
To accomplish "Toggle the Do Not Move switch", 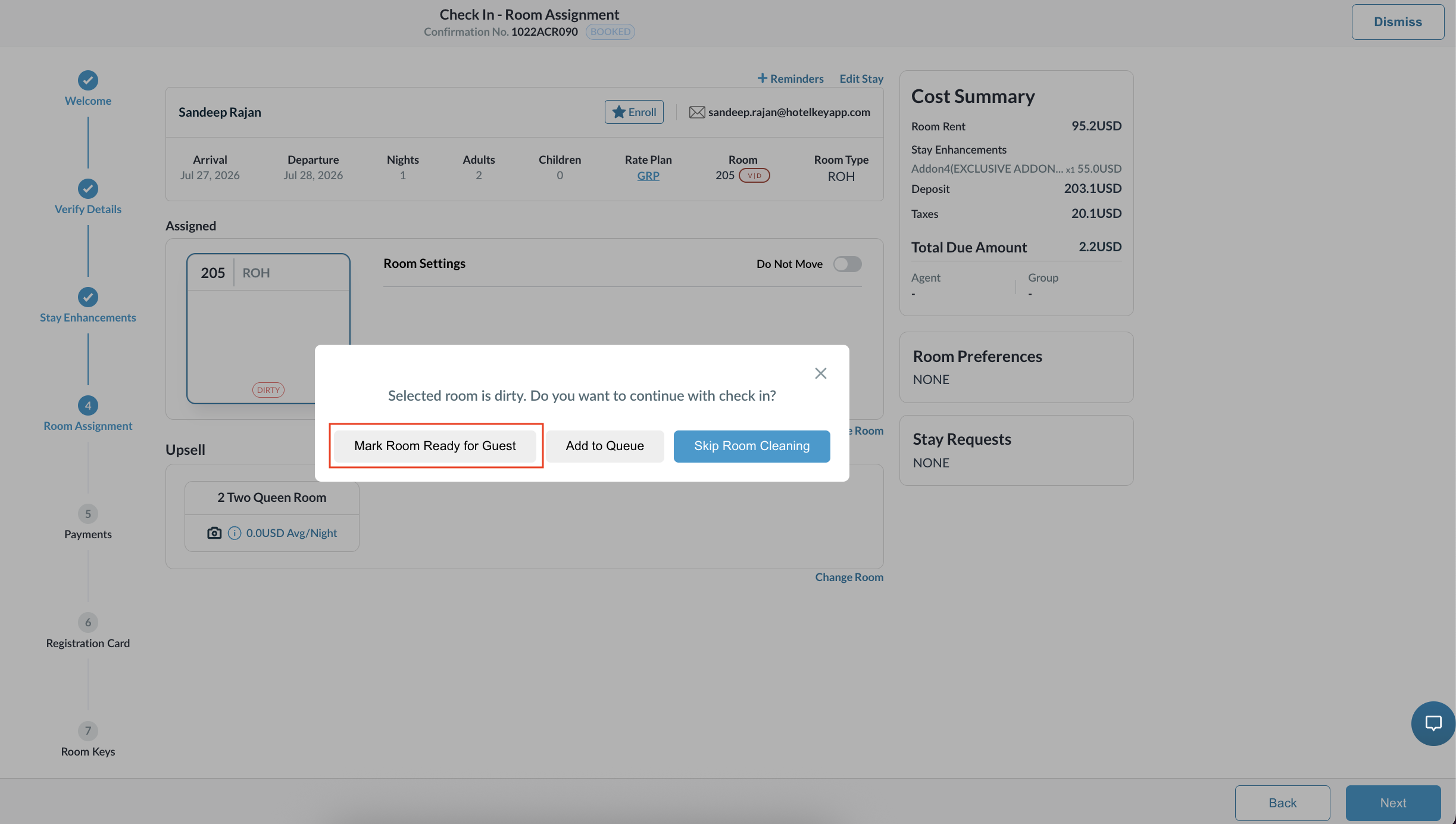I will pos(847,264).
